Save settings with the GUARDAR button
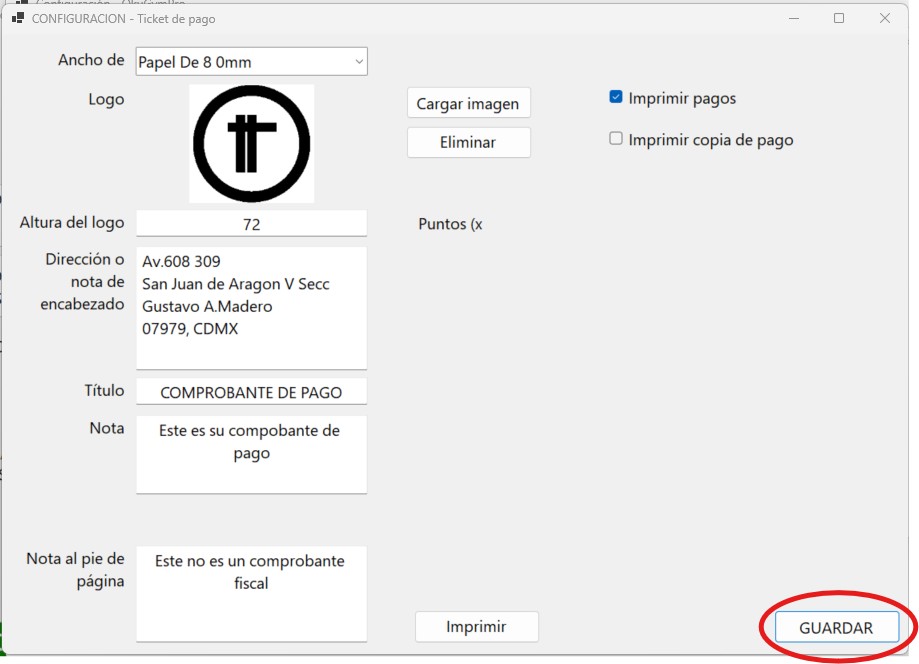This screenshot has height=664, width=919. [x=836, y=628]
